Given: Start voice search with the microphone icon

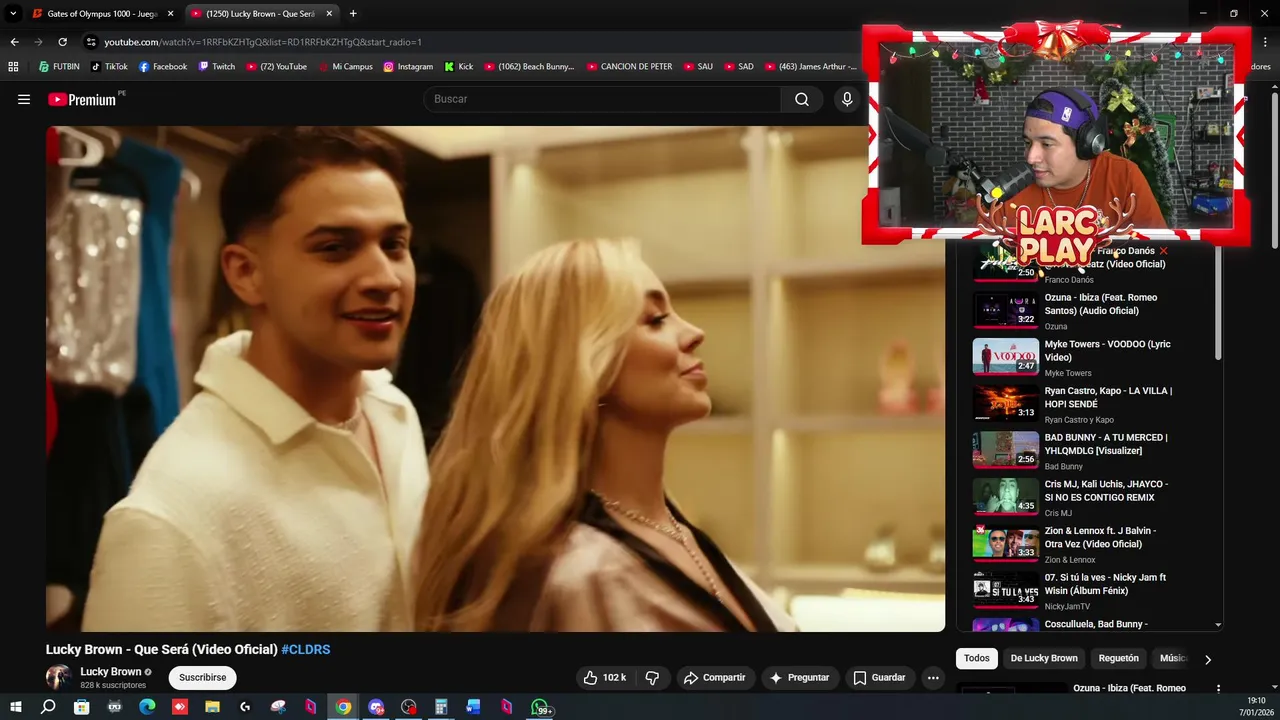Looking at the screenshot, I should click(847, 99).
